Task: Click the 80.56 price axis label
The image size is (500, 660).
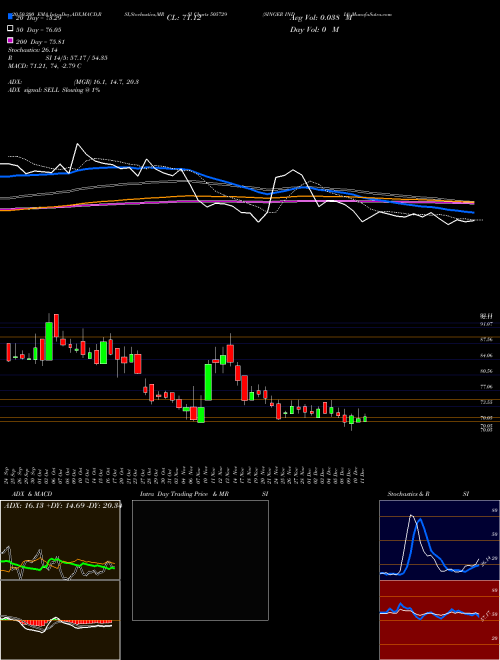Action: click(486, 371)
